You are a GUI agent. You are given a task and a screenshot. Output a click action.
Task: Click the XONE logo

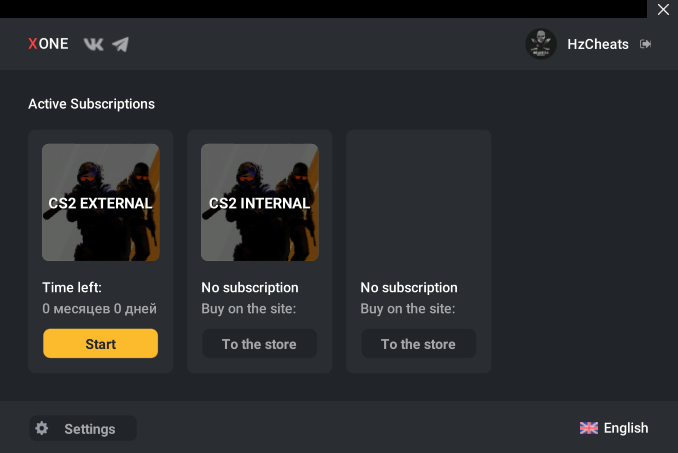[x=48, y=44]
